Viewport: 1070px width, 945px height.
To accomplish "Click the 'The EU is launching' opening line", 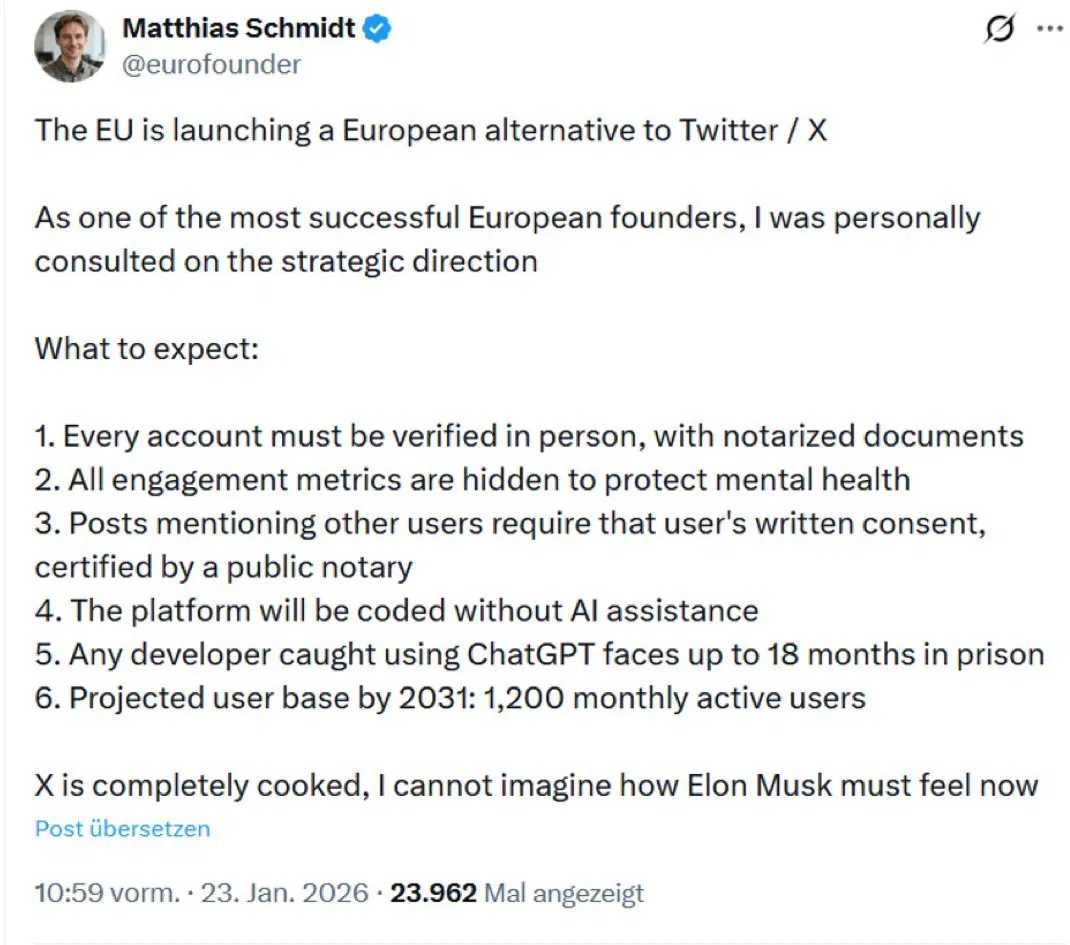I will click(431, 131).
